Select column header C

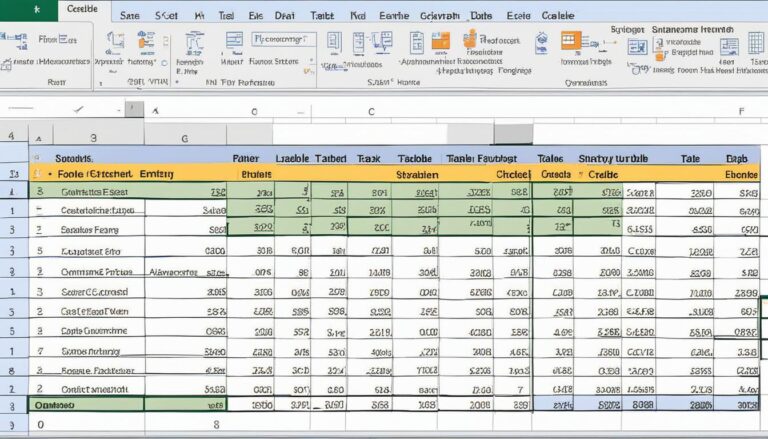click(x=371, y=112)
